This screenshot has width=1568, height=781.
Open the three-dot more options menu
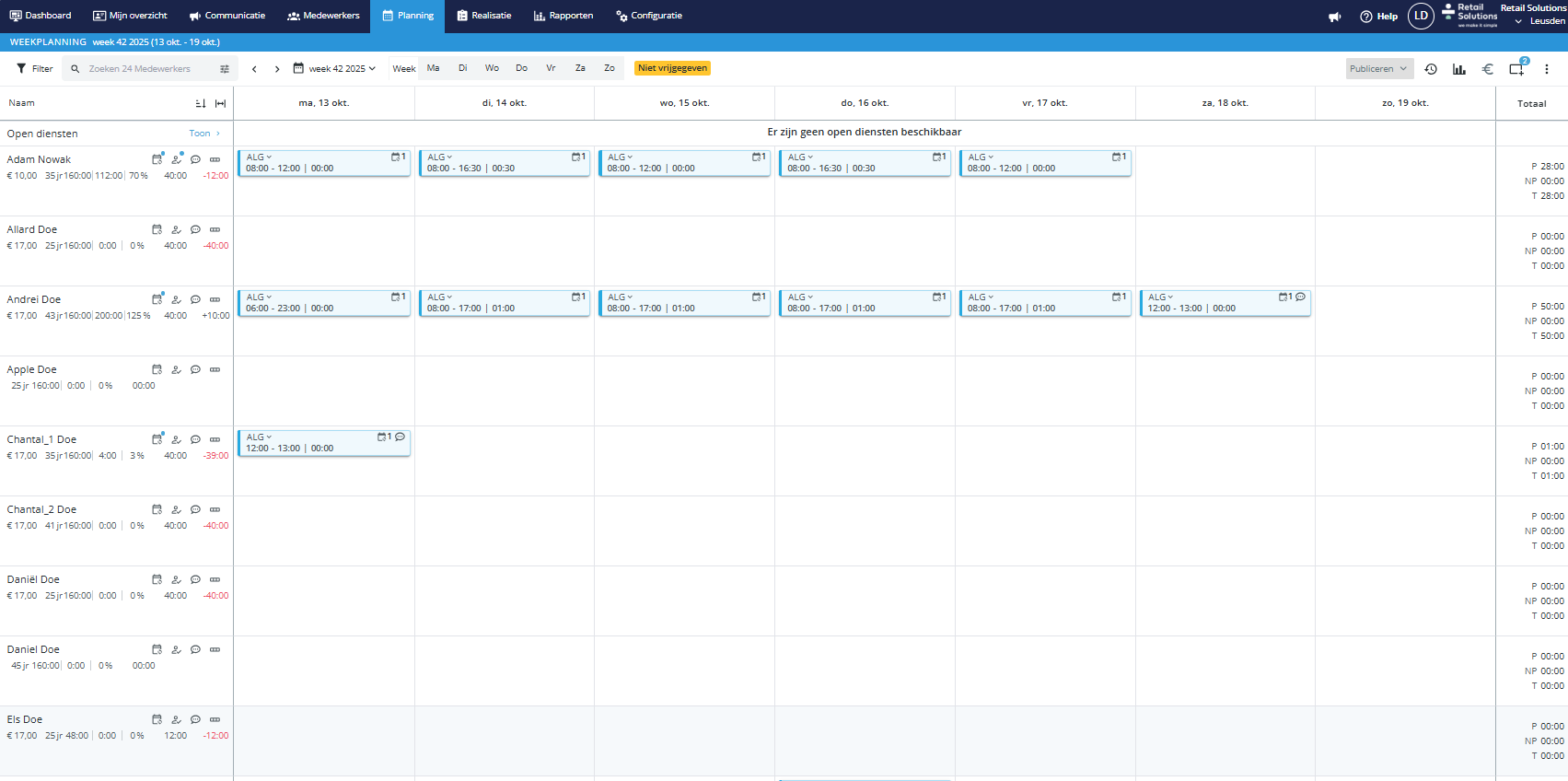[x=1547, y=69]
